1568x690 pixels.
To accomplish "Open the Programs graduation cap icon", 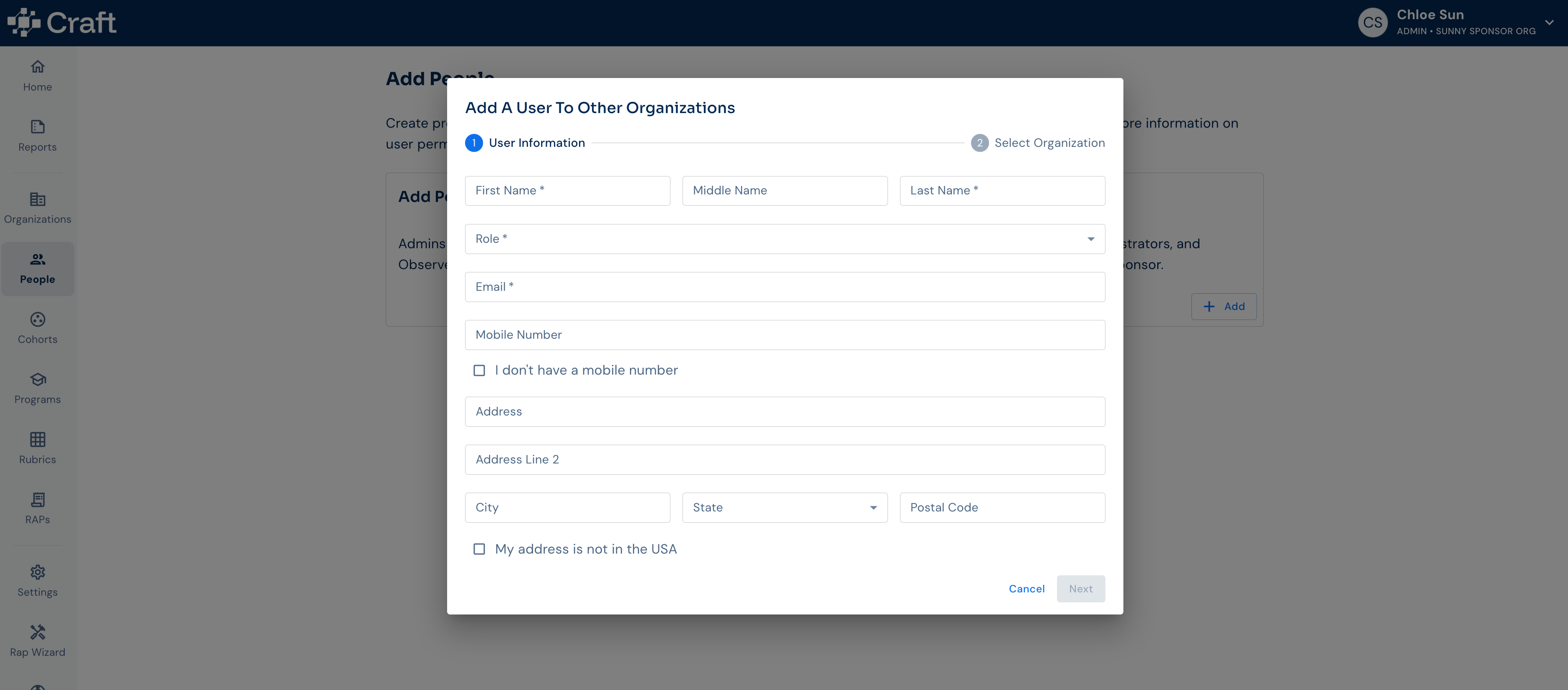I will [38, 379].
